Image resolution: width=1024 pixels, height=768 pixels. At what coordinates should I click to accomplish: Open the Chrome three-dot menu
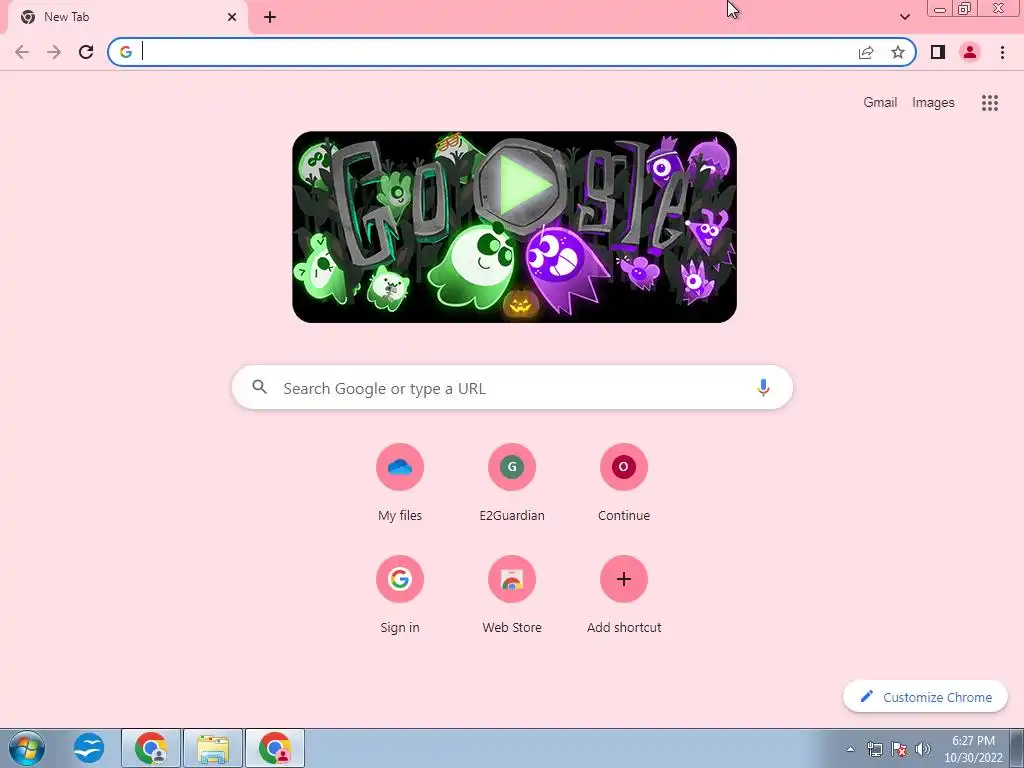coord(1002,52)
